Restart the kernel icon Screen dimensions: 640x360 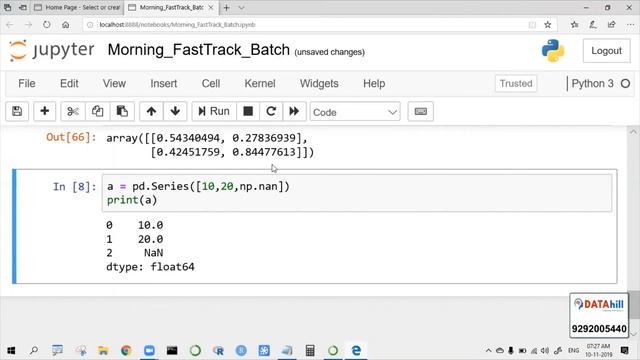271,111
